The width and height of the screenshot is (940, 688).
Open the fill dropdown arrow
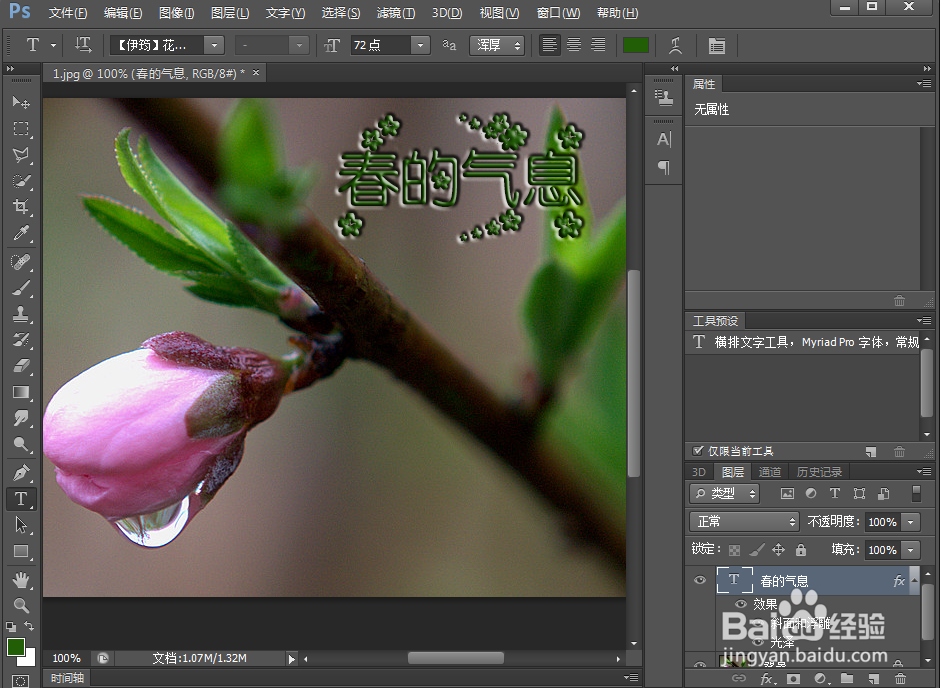coord(911,550)
